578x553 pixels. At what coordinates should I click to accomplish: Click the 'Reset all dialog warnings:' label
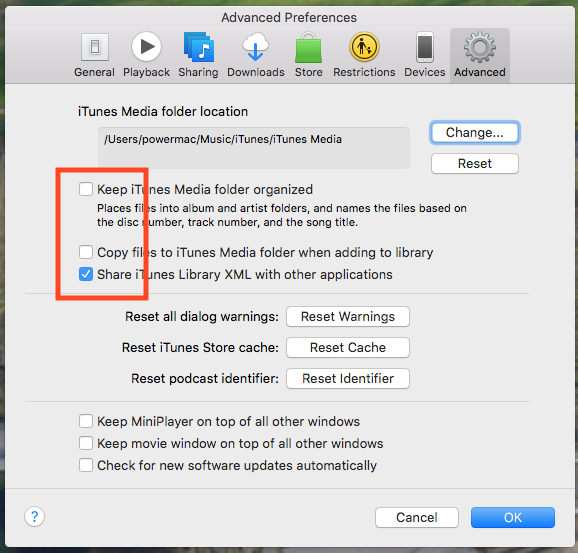click(202, 317)
